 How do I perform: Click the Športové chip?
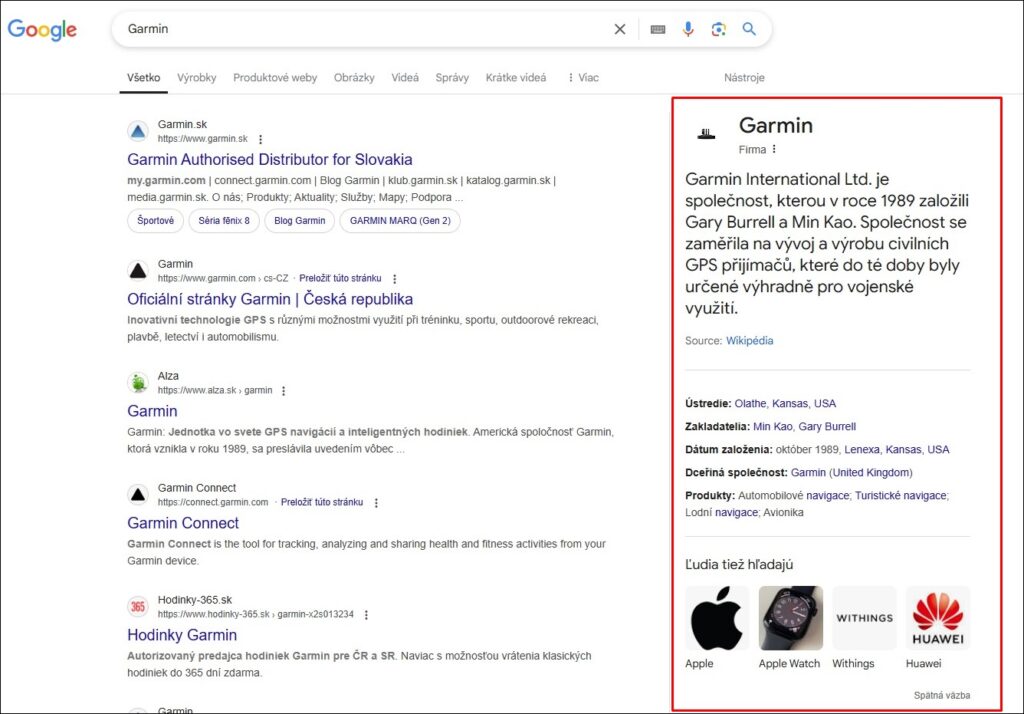coord(155,221)
